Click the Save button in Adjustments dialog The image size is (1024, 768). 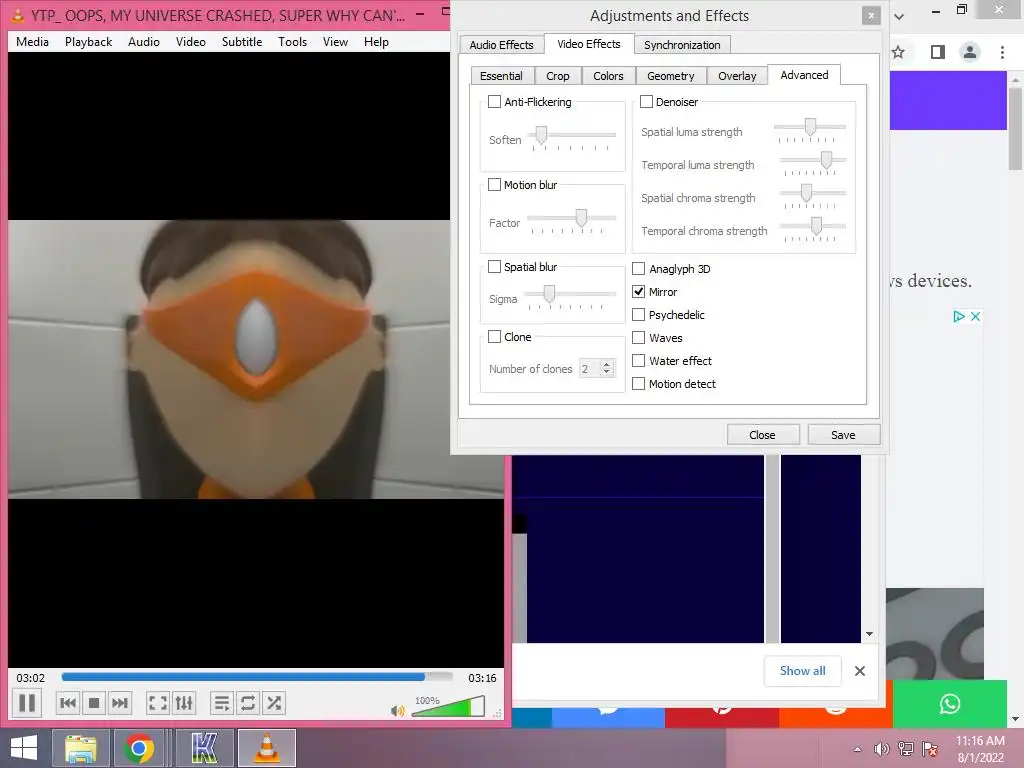pos(843,435)
